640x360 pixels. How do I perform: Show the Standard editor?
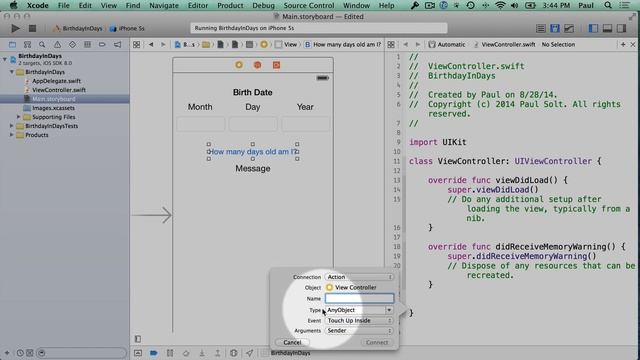point(541,28)
